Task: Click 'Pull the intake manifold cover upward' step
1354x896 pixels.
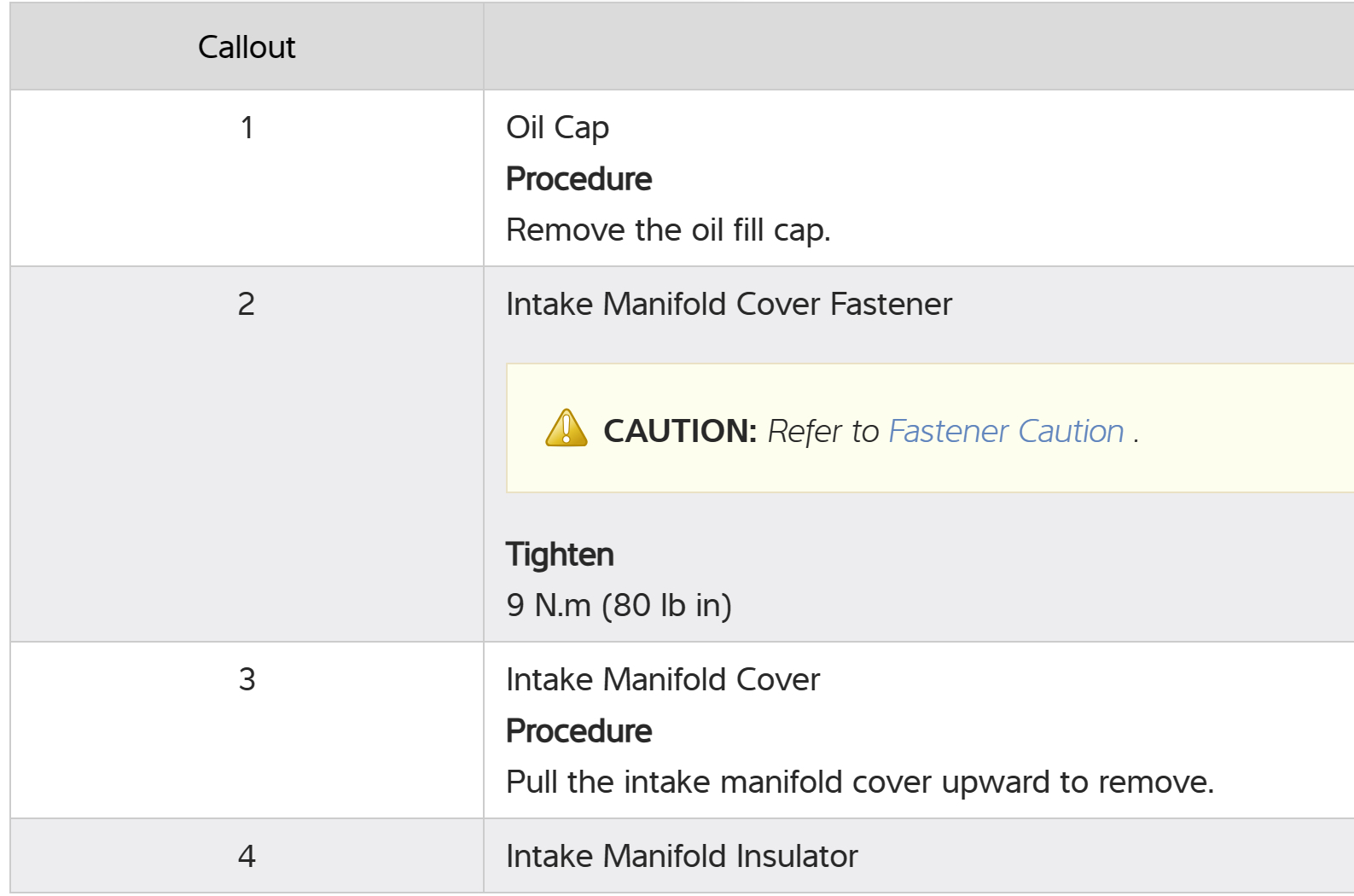Action: pos(859,783)
